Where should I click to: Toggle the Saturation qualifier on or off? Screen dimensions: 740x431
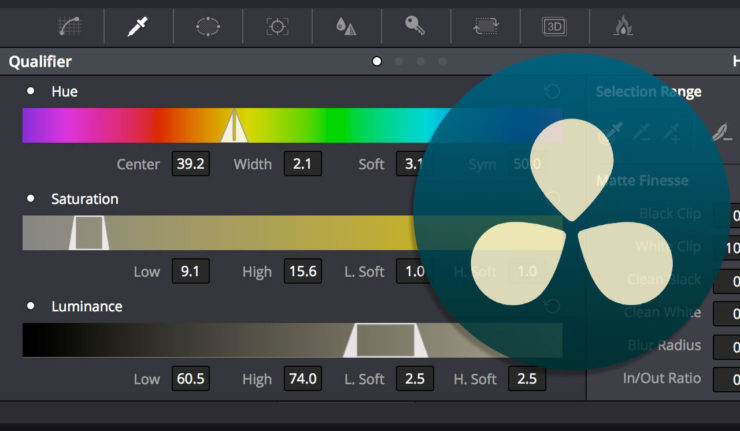pos(31,198)
